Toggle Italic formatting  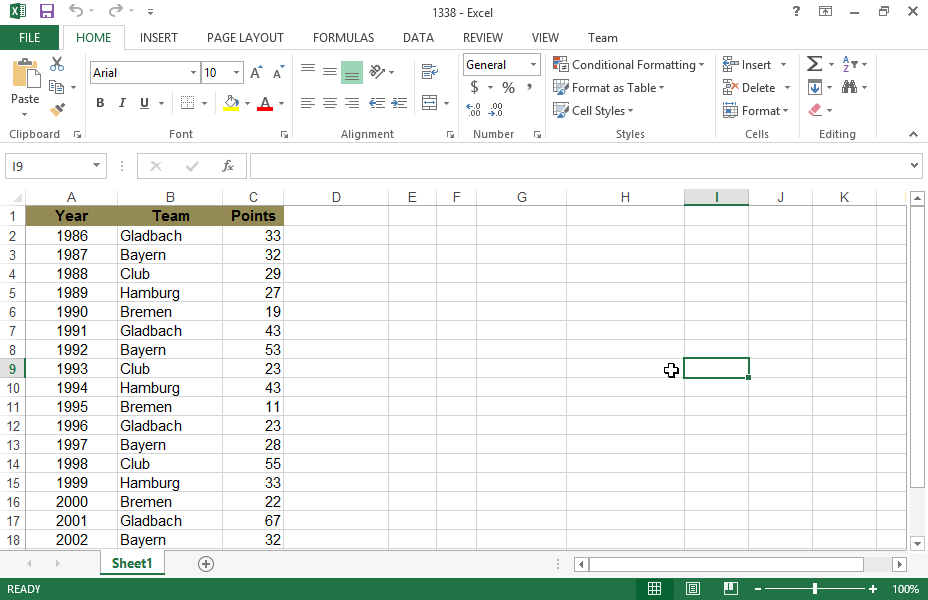pyautogui.click(x=122, y=103)
